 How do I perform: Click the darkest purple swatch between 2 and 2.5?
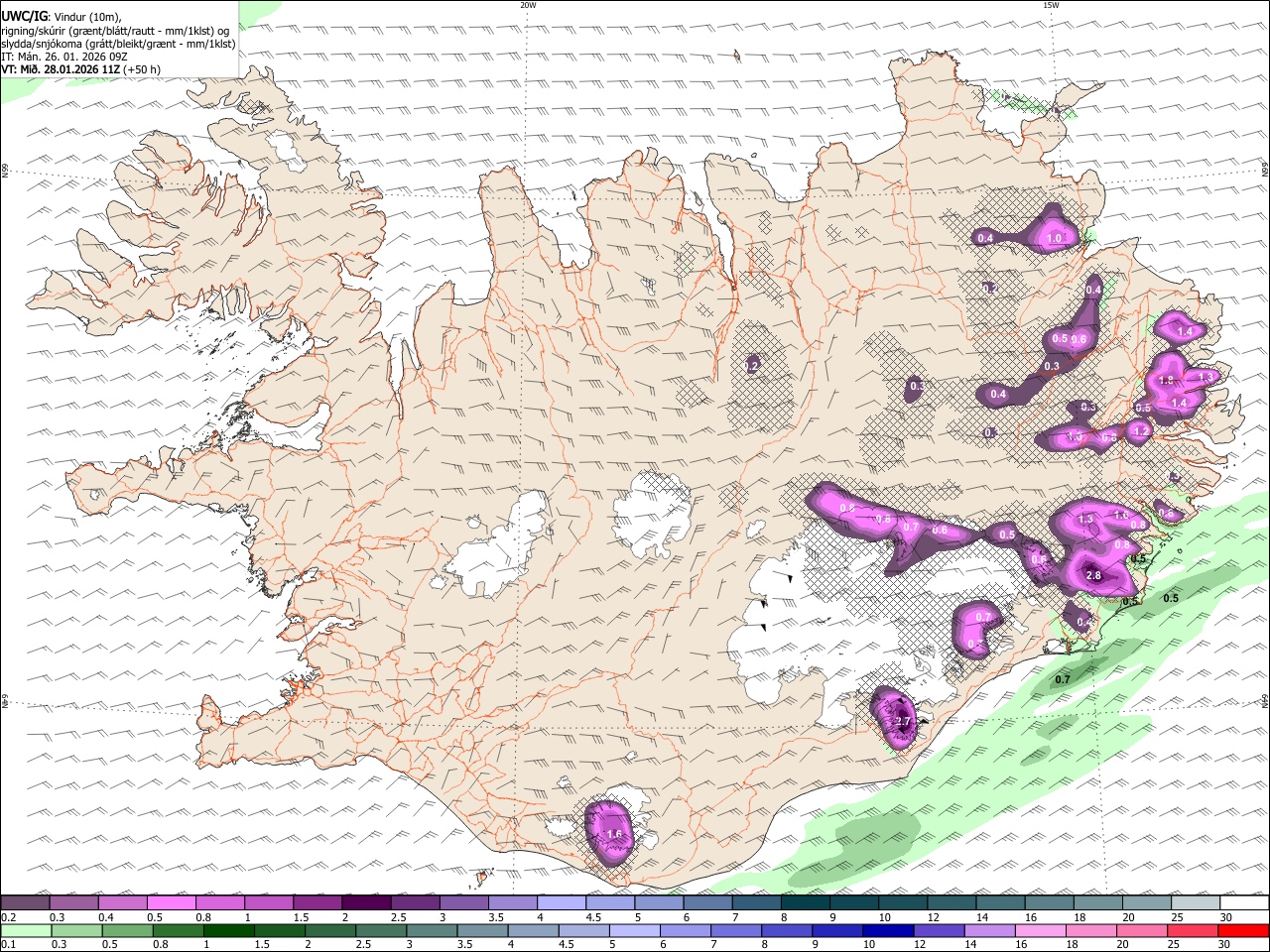pos(366,902)
